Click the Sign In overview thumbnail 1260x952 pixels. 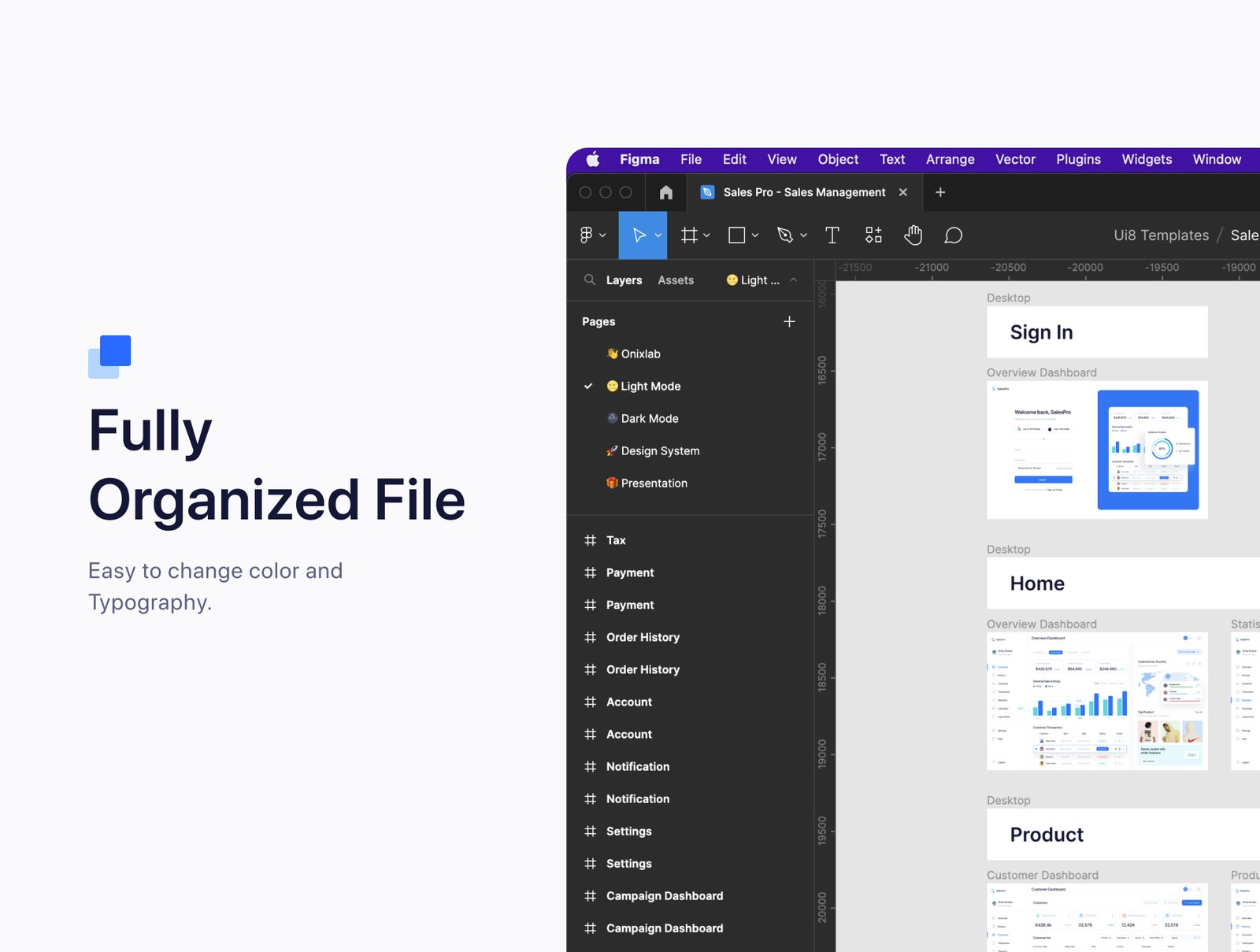coord(1096,450)
